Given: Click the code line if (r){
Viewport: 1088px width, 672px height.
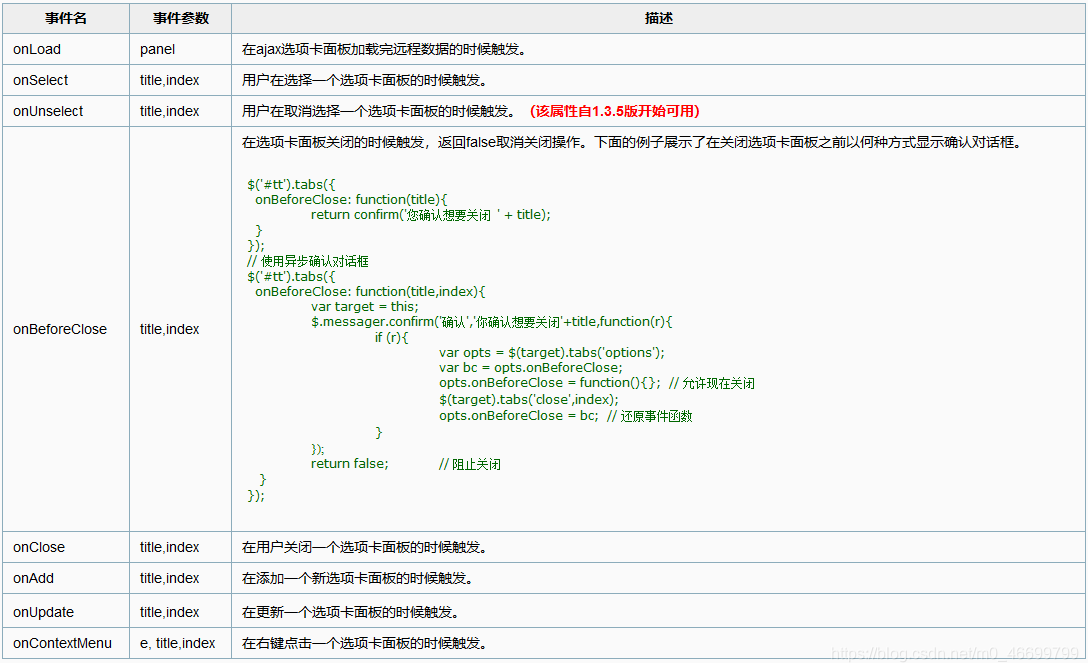Looking at the screenshot, I should click(391, 337).
